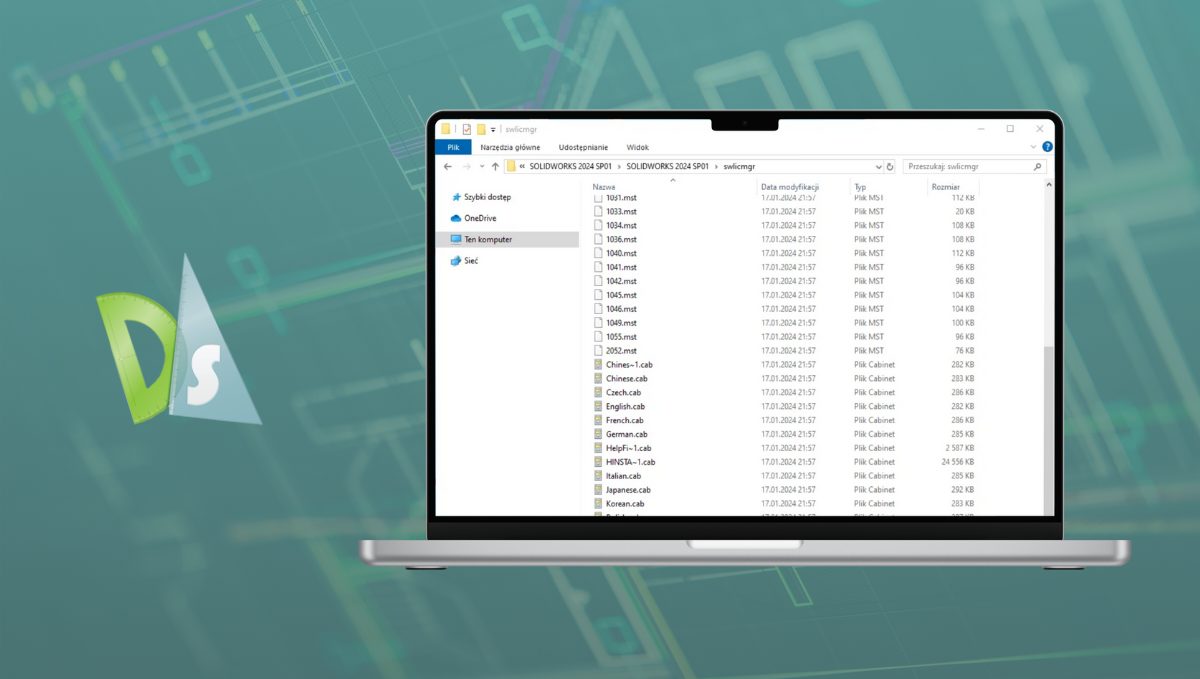Refresh the swlicmgr folder view
Screen dimensions: 1200x679
(x=890, y=167)
